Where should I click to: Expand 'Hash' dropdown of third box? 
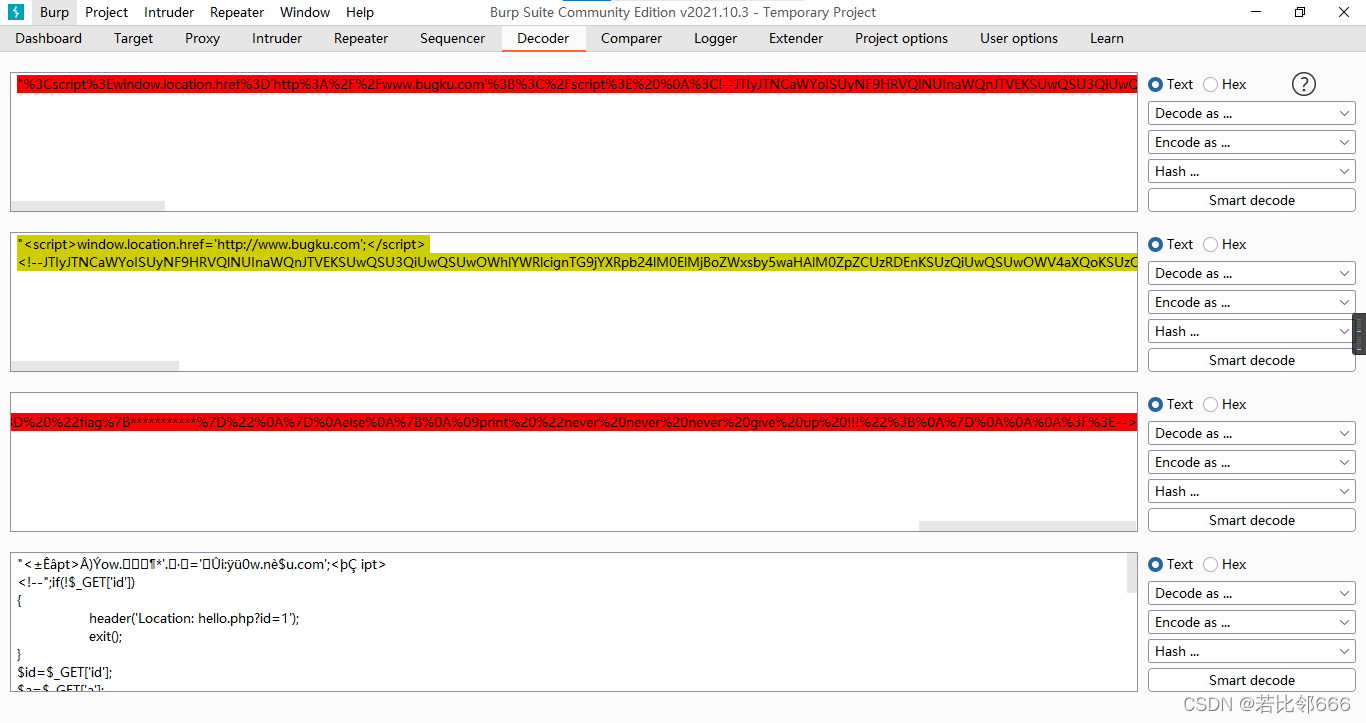(x=1252, y=491)
